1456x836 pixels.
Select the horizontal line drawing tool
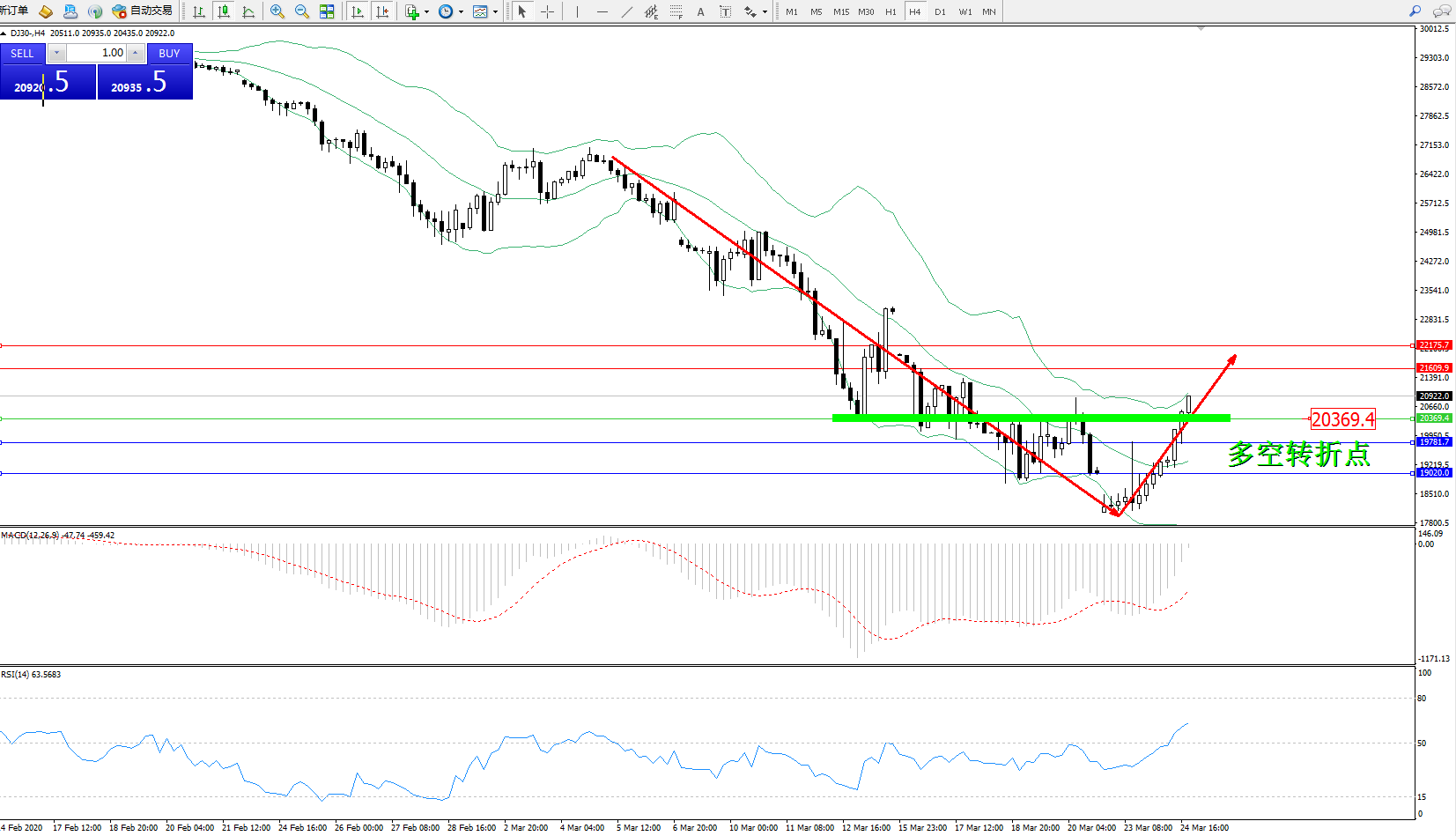click(x=602, y=11)
